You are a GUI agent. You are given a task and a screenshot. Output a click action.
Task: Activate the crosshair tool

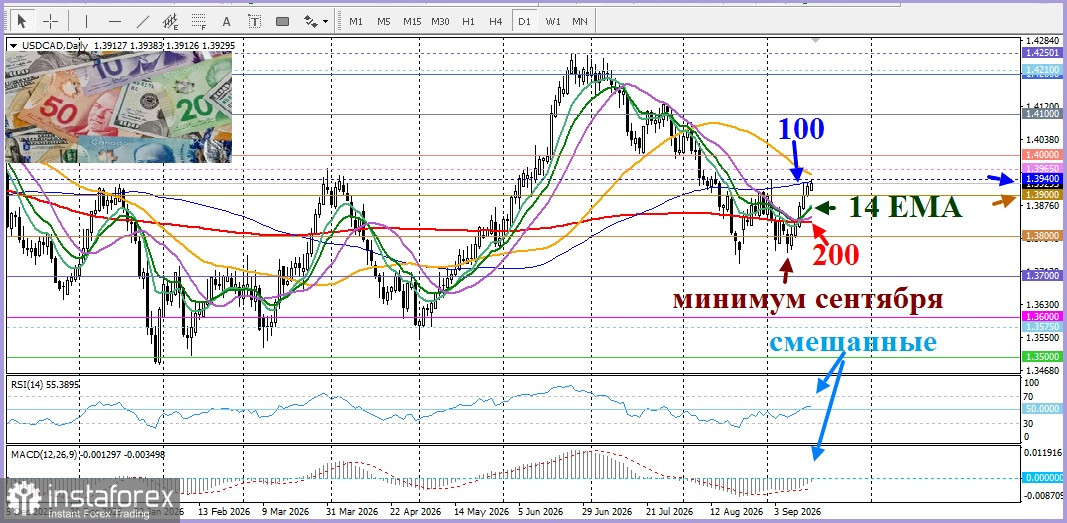[x=50, y=21]
